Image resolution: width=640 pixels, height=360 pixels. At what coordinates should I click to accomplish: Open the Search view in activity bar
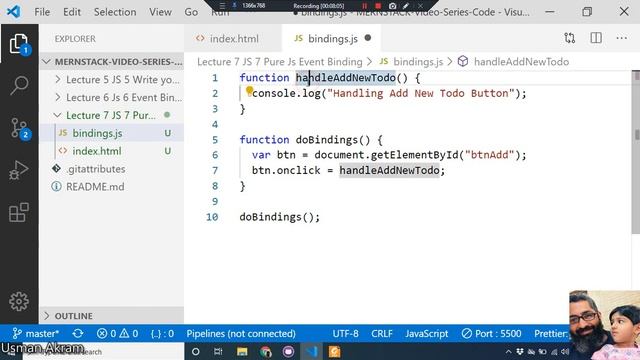pos(19,86)
